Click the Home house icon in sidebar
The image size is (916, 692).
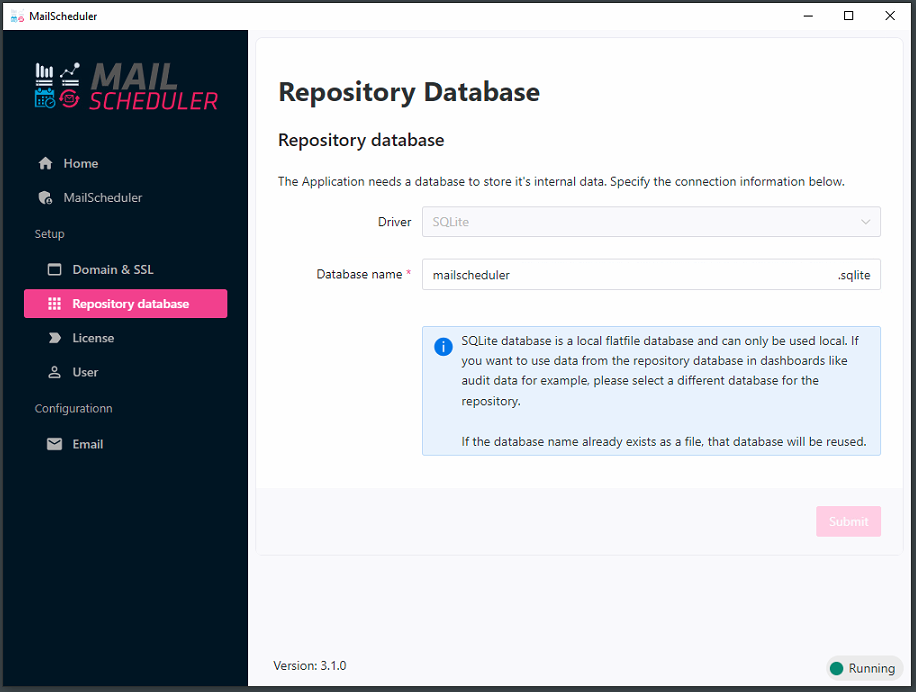[46, 164]
